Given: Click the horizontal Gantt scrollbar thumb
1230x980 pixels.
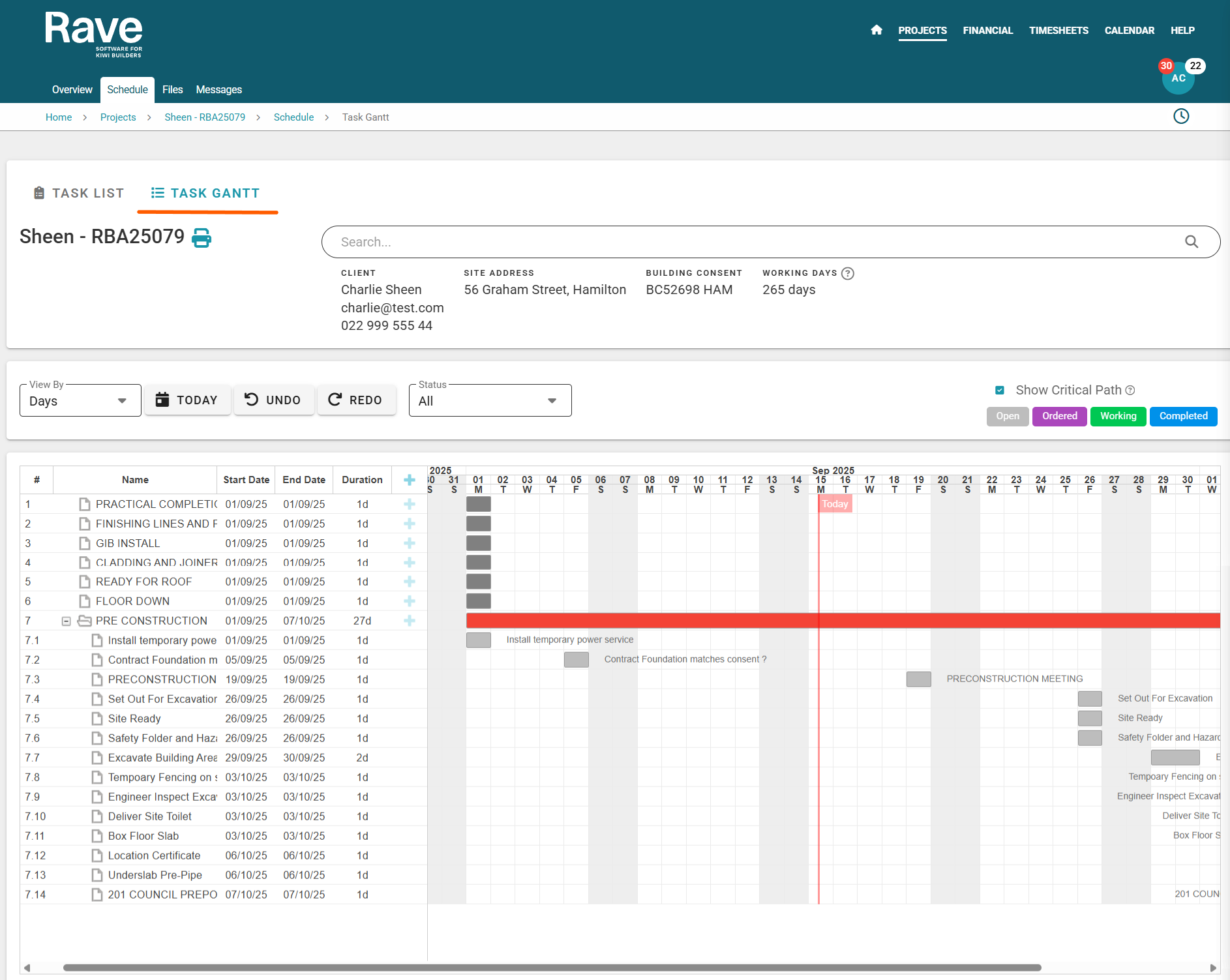Looking at the screenshot, I should 552,968.
